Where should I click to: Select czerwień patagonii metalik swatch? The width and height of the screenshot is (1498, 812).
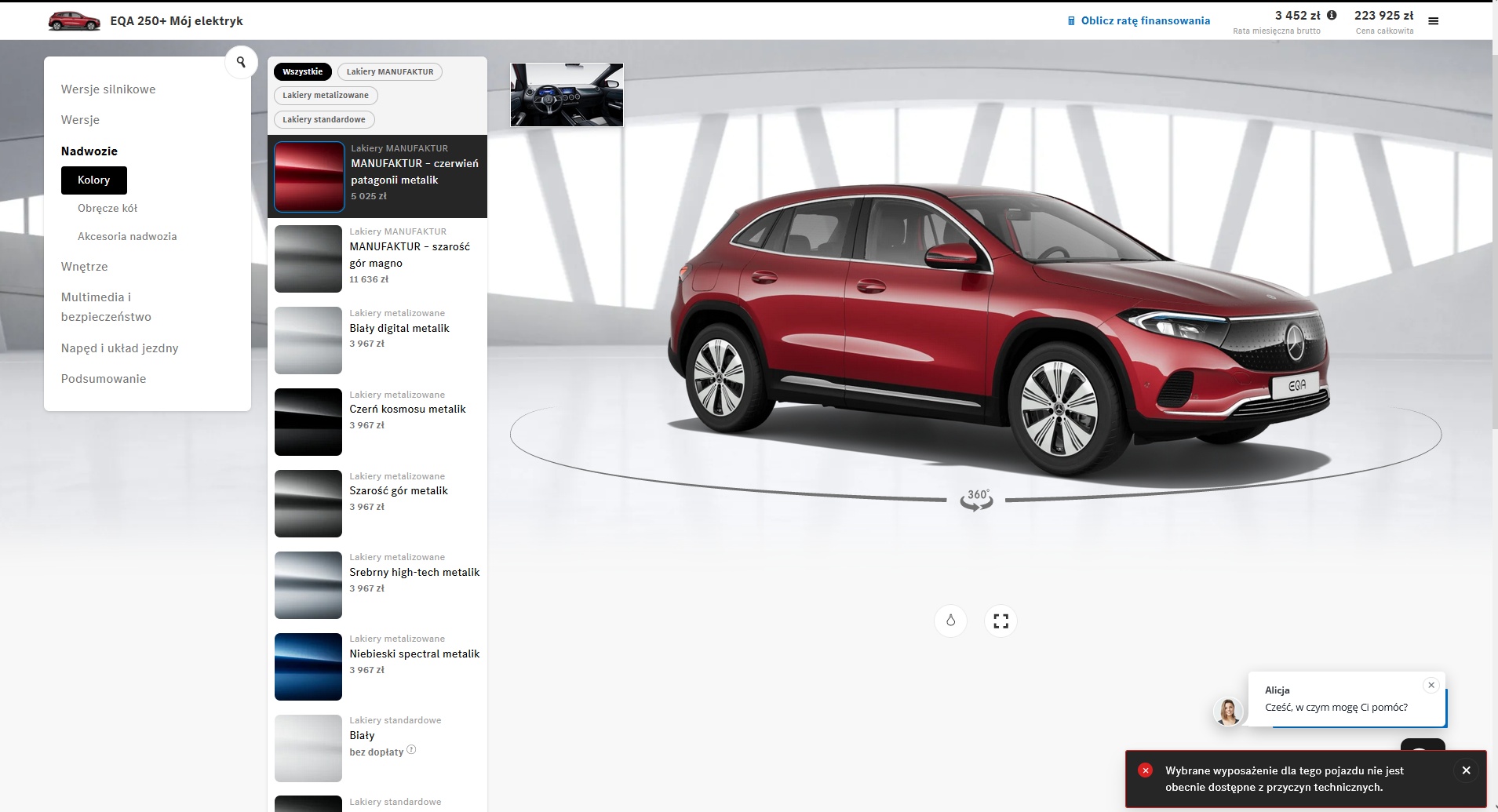tap(309, 177)
